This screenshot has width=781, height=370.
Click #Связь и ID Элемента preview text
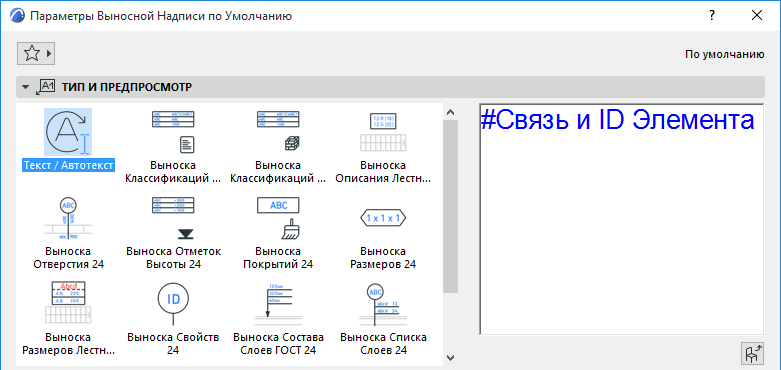(x=617, y=121)
